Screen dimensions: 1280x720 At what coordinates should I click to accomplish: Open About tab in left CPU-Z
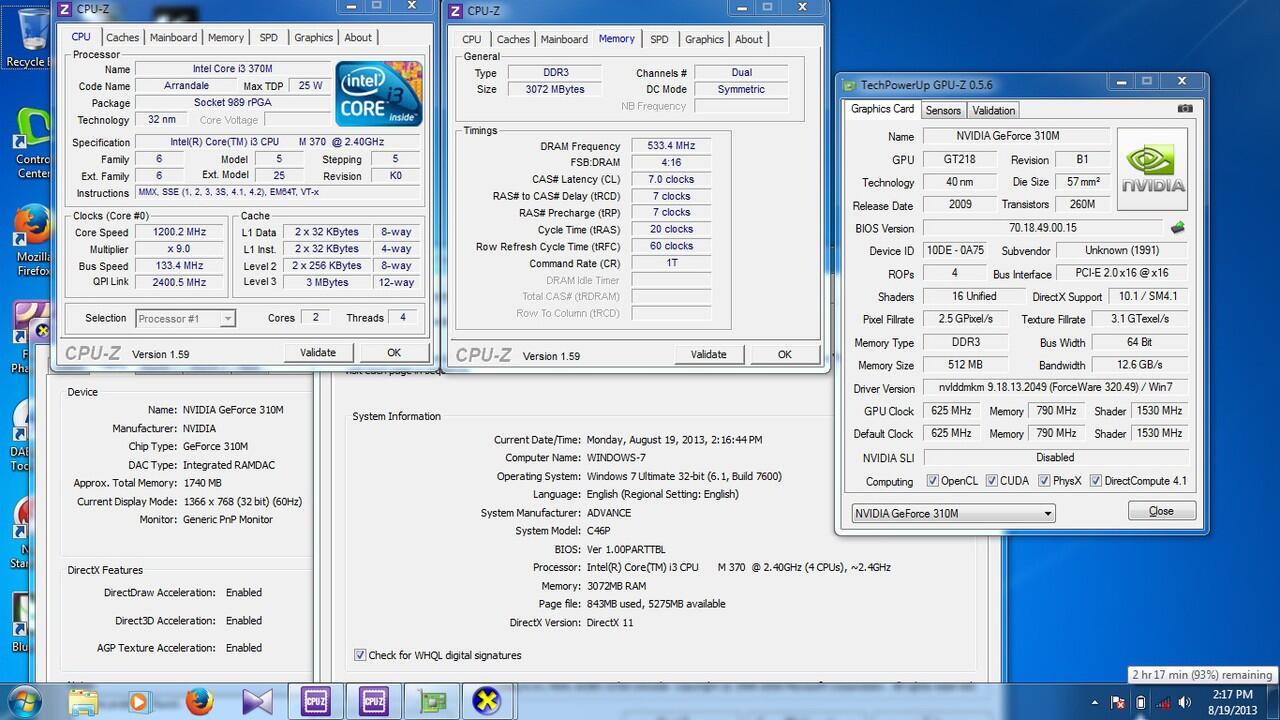pos(358,38)
